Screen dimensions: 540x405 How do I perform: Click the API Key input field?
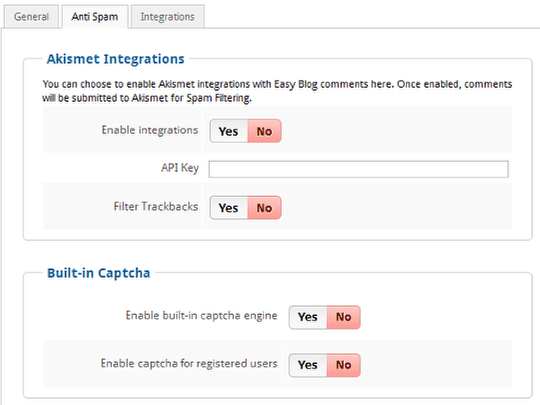pos(359,169)
